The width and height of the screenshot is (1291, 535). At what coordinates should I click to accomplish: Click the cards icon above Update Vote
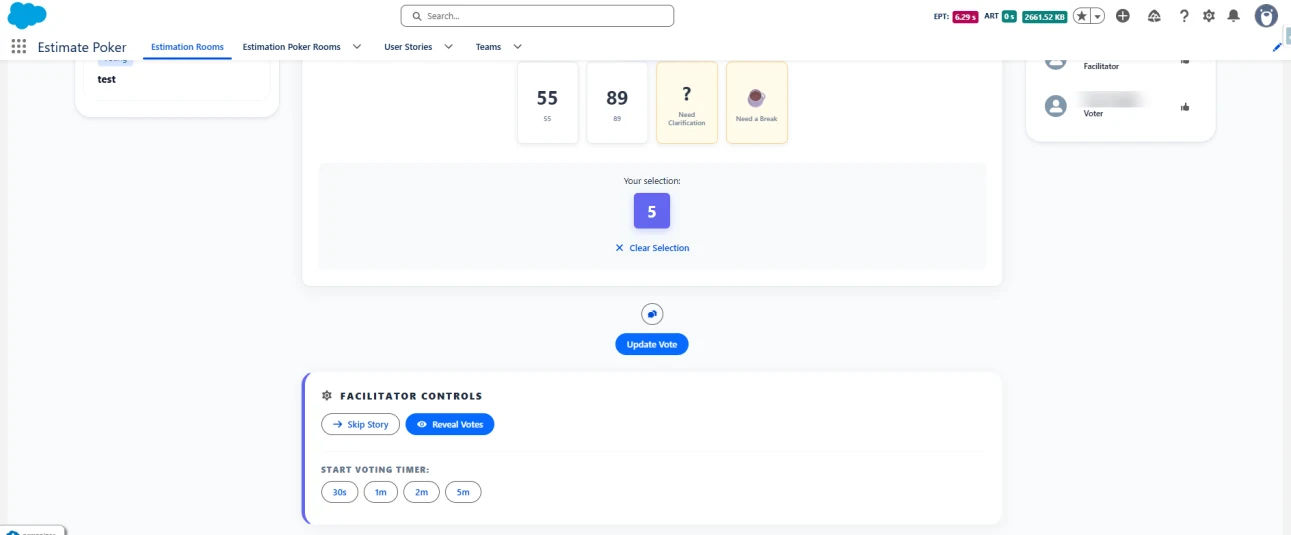[652, 314]
